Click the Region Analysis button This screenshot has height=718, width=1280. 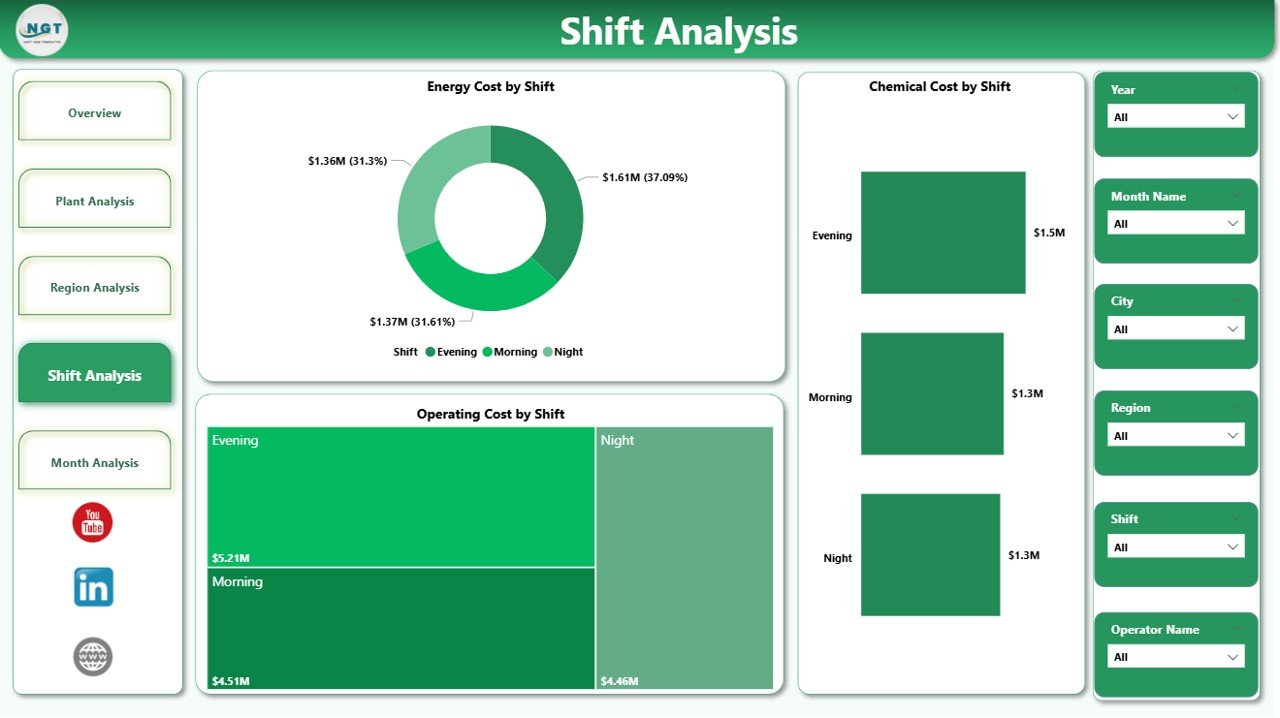94,286
